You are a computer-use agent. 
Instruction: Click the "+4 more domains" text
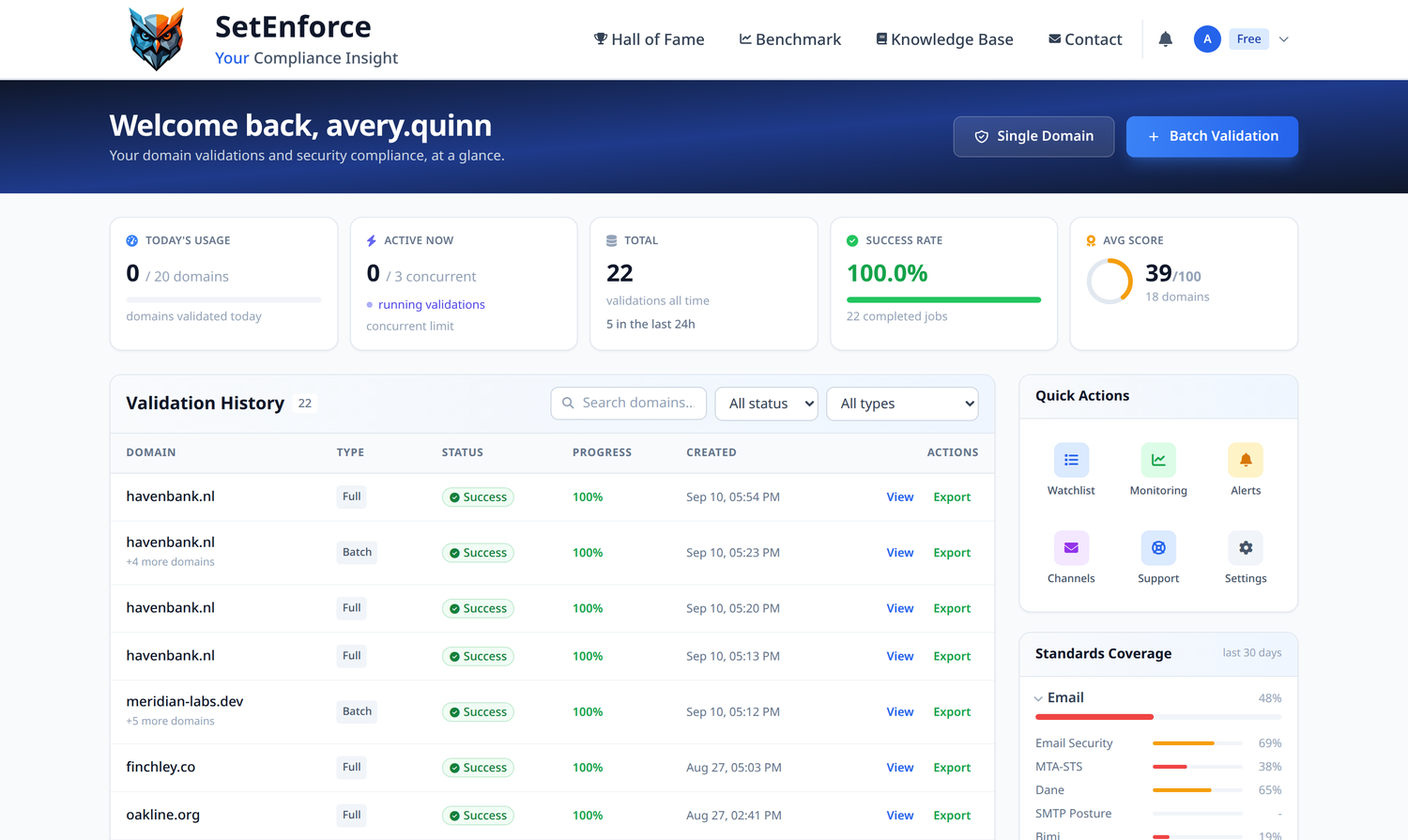point(170,562)
